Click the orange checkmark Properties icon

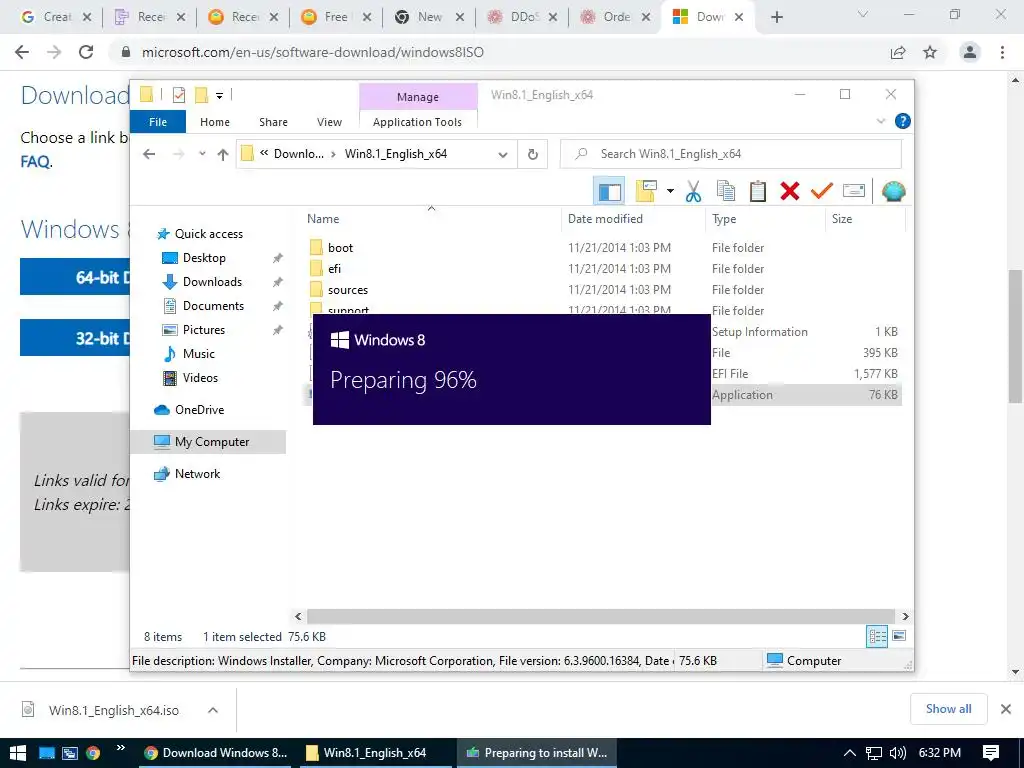point(822,191)
